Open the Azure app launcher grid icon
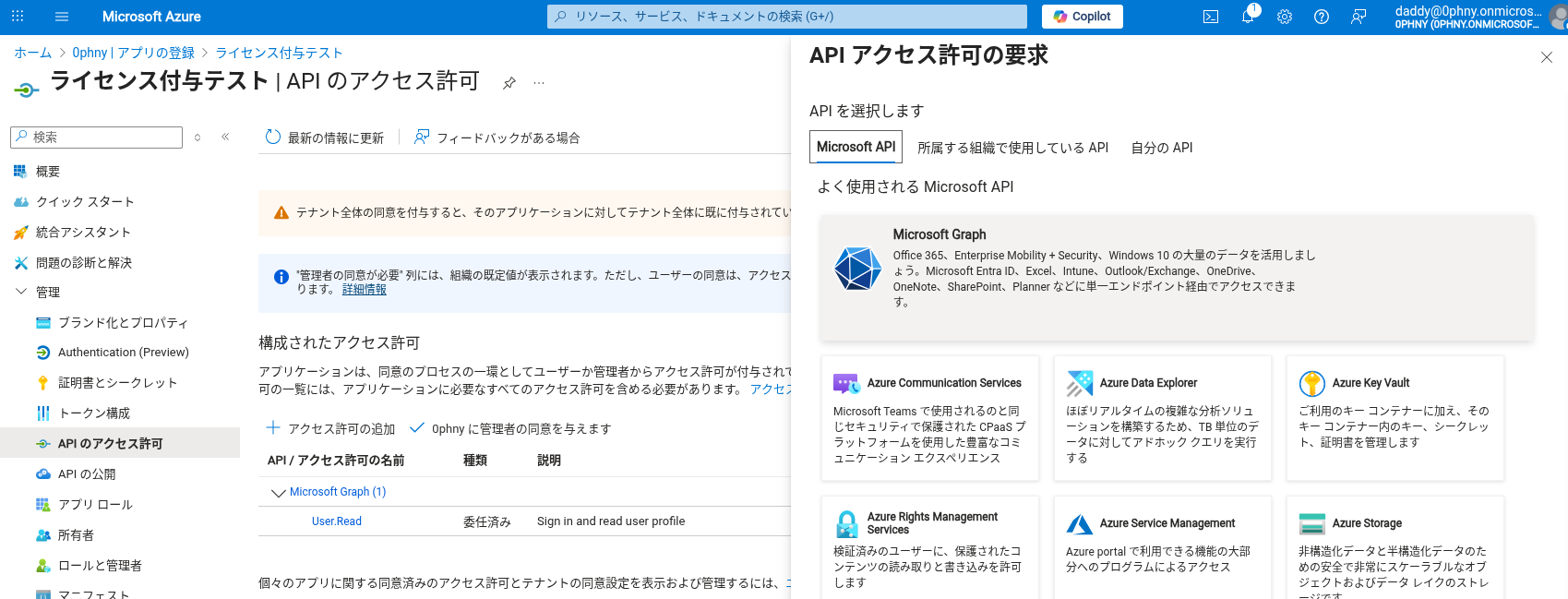This screenshot has width=1568, height=599. point(18,17)
